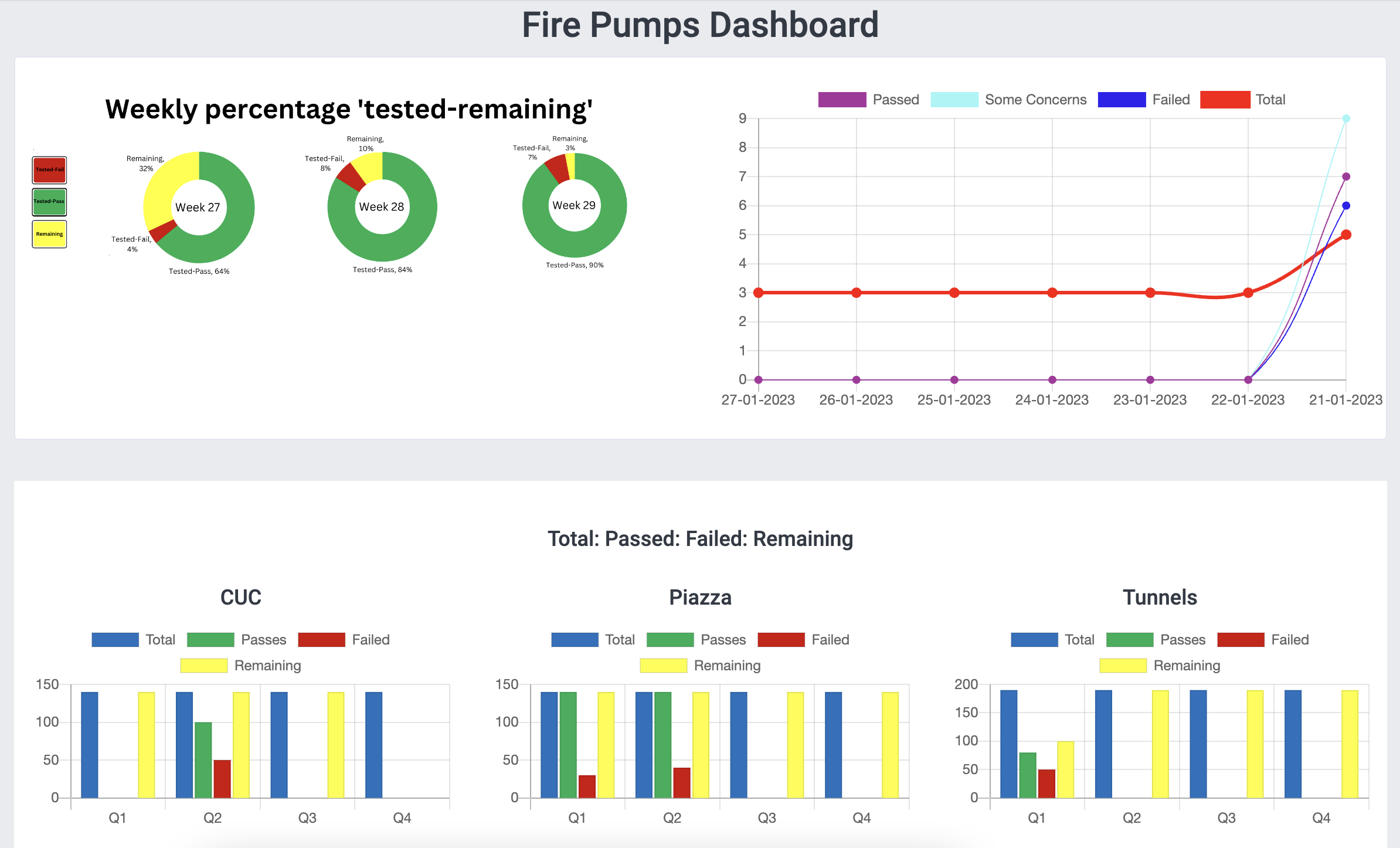Toggle Piazza chart Total legend item
Viewport: 1400px width, 848px height.
[575, 640]
